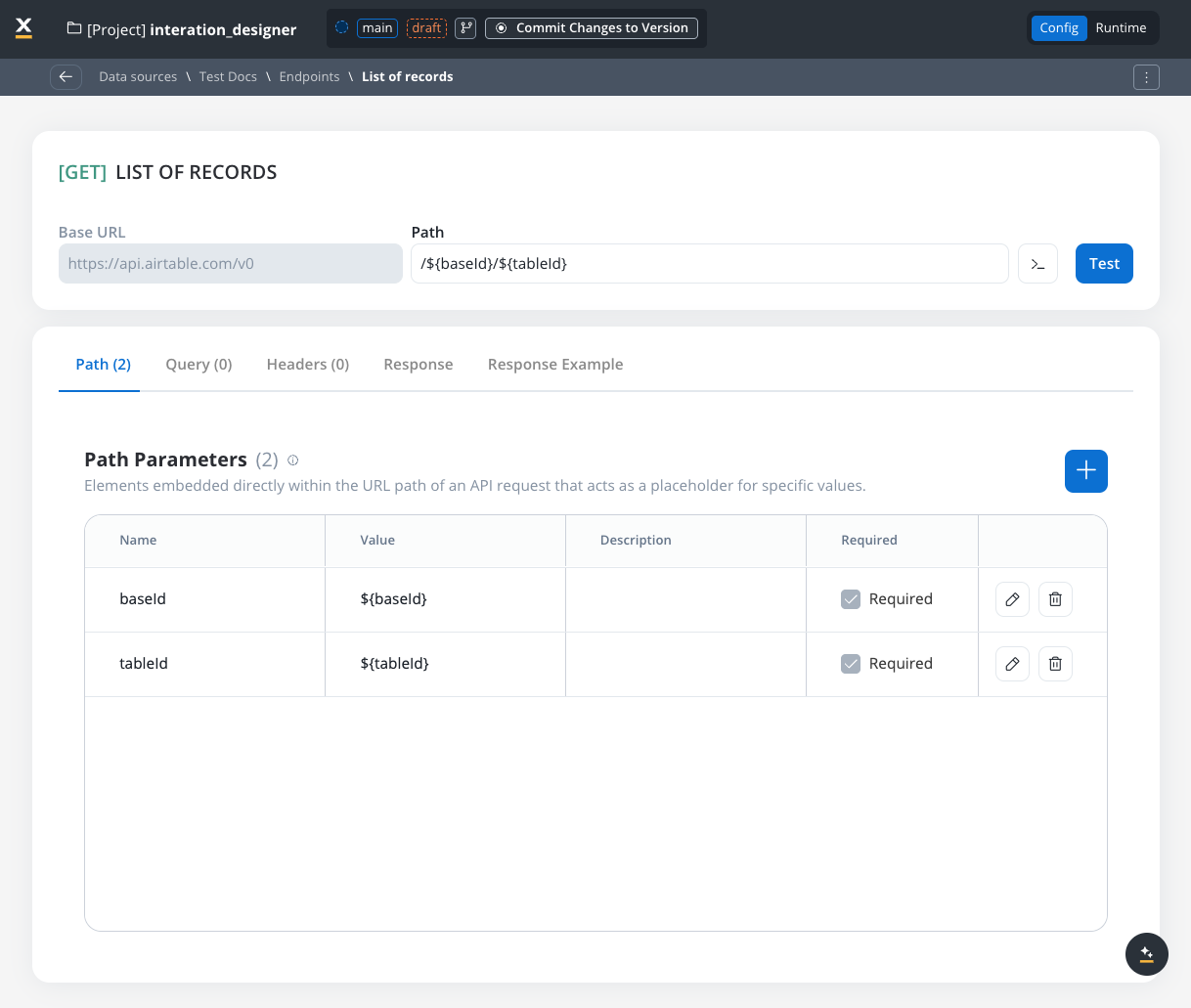Toggle the Required checkbox for tableId

851,664
